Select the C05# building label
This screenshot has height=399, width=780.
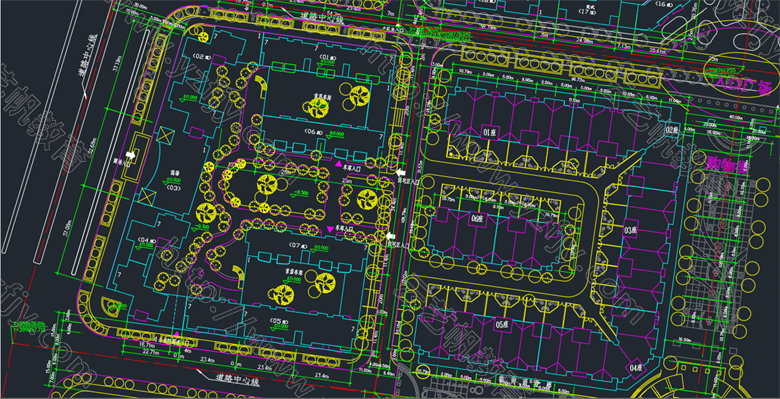(280, 320)
